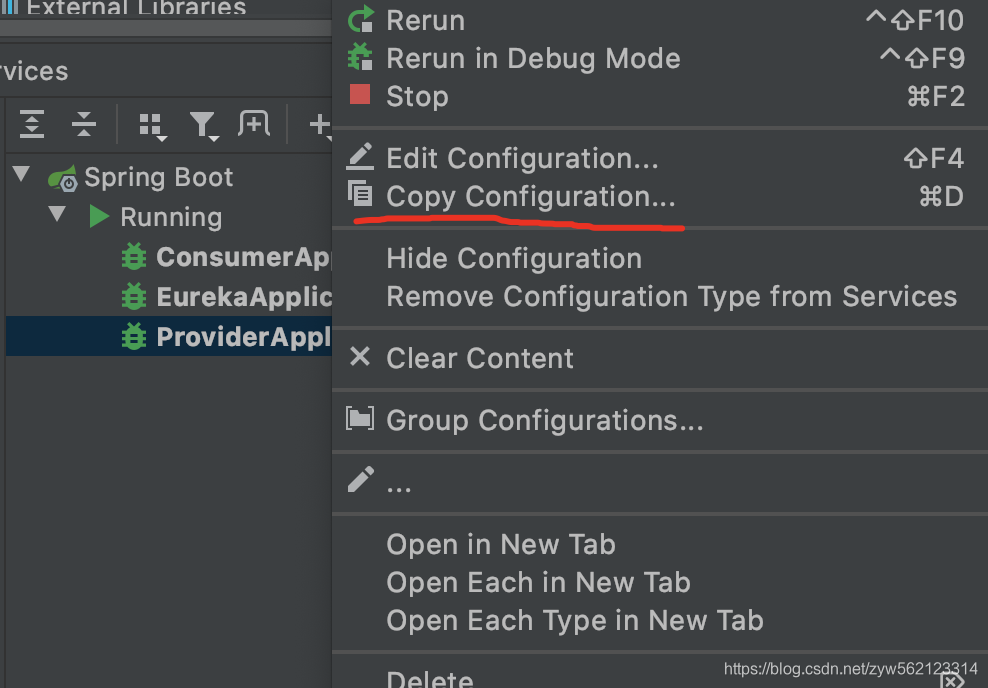The image size is (988, 688).
Task: Choose Stop from the context menu
Action: click(660, 96)
